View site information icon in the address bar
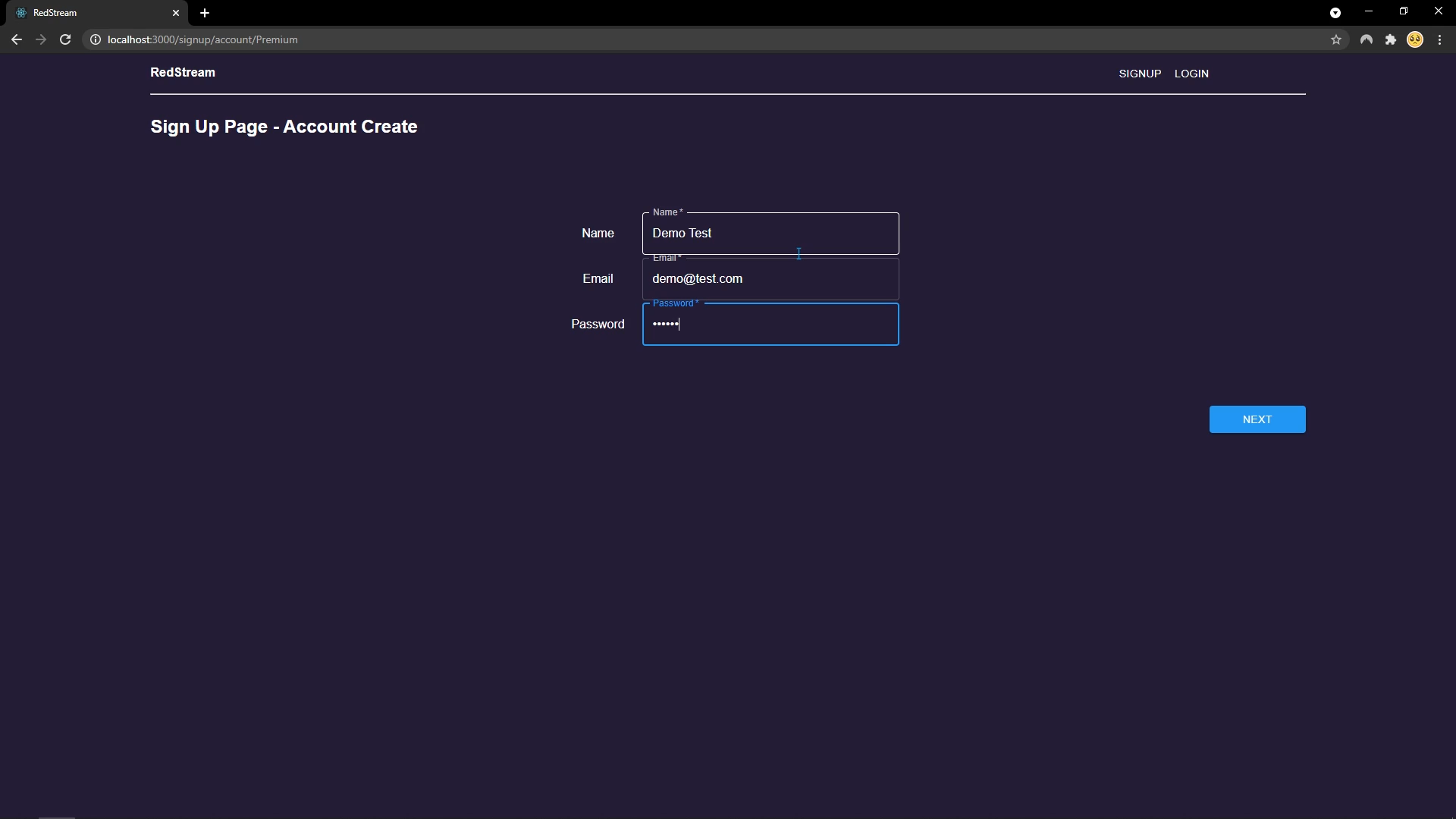The image size is (1456, 819). coord(96,39)
